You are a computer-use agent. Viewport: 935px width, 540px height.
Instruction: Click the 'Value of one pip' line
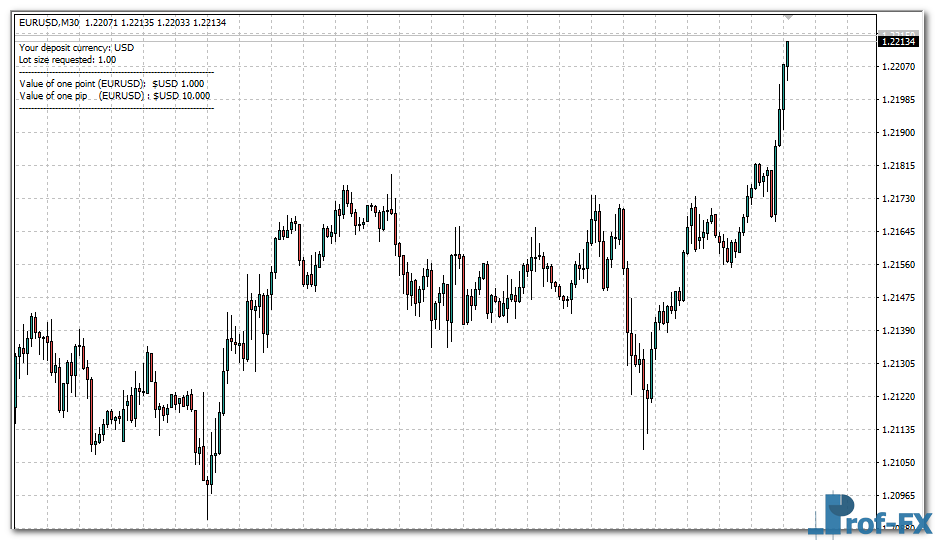pos(114,97)
